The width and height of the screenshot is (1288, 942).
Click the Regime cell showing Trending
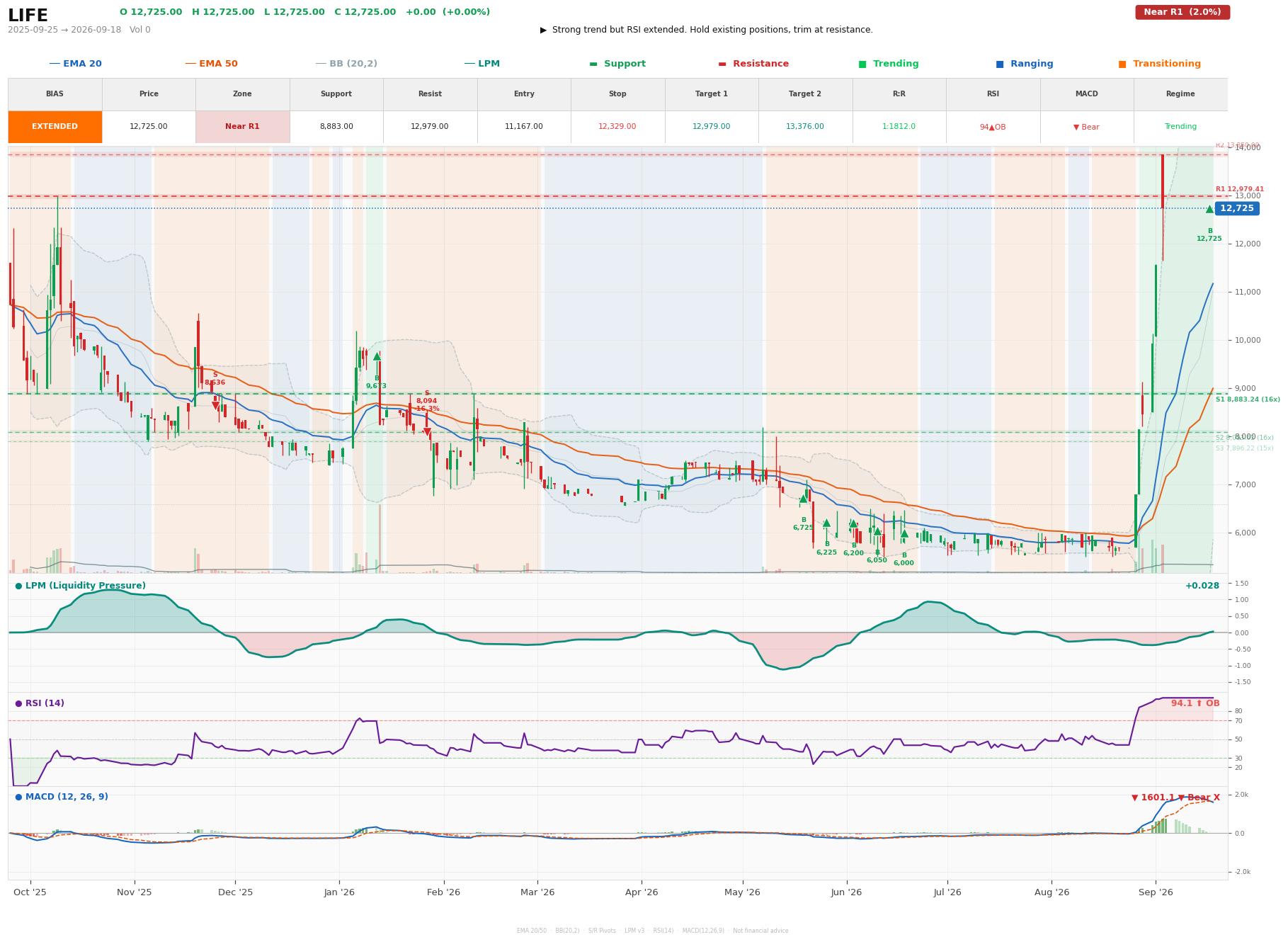click(1180, 127)
